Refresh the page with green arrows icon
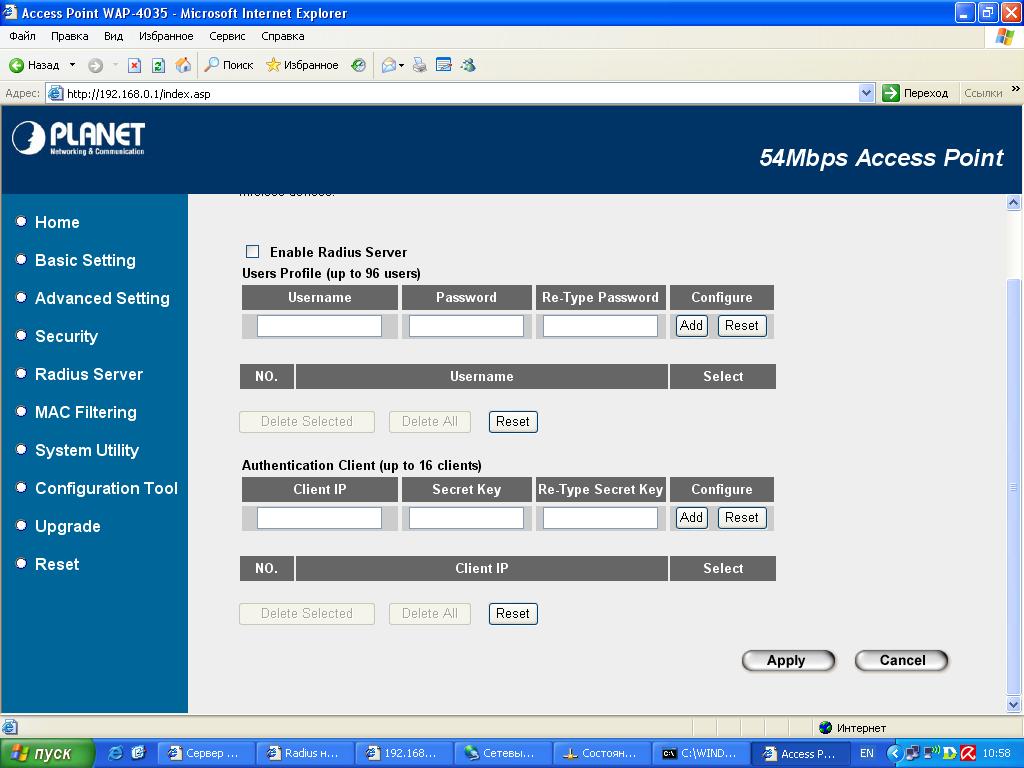The height and width of the screenshot is (768, 1024). (158, 65)
